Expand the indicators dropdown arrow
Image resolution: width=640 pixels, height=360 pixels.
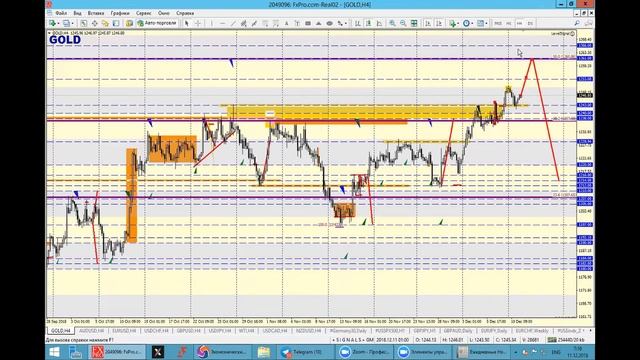(x=458, y=23)
